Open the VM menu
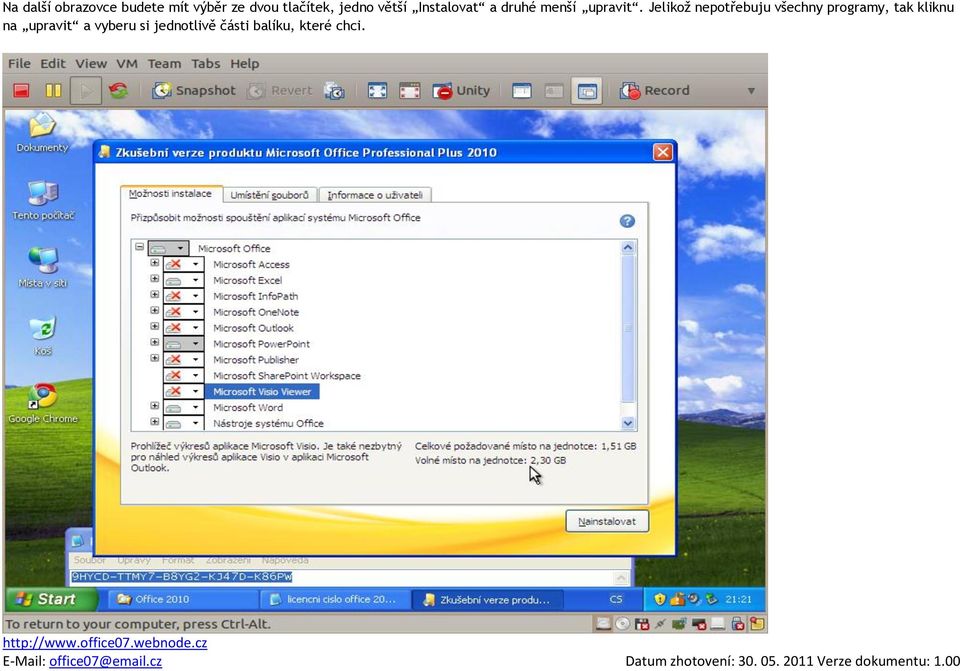This screenshot has height=671, width=960. 127,64
